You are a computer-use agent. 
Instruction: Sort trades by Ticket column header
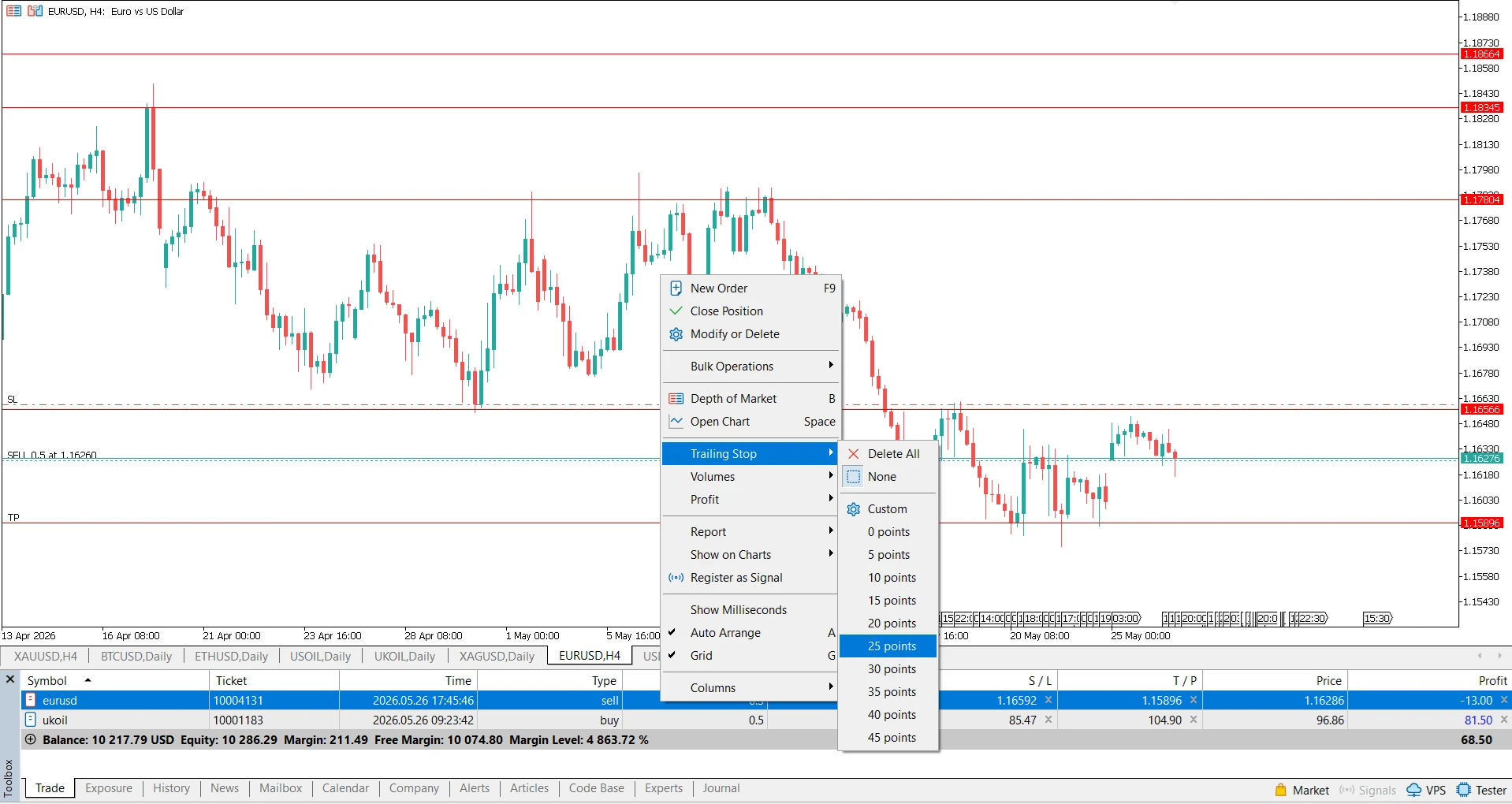click(274, 680)
